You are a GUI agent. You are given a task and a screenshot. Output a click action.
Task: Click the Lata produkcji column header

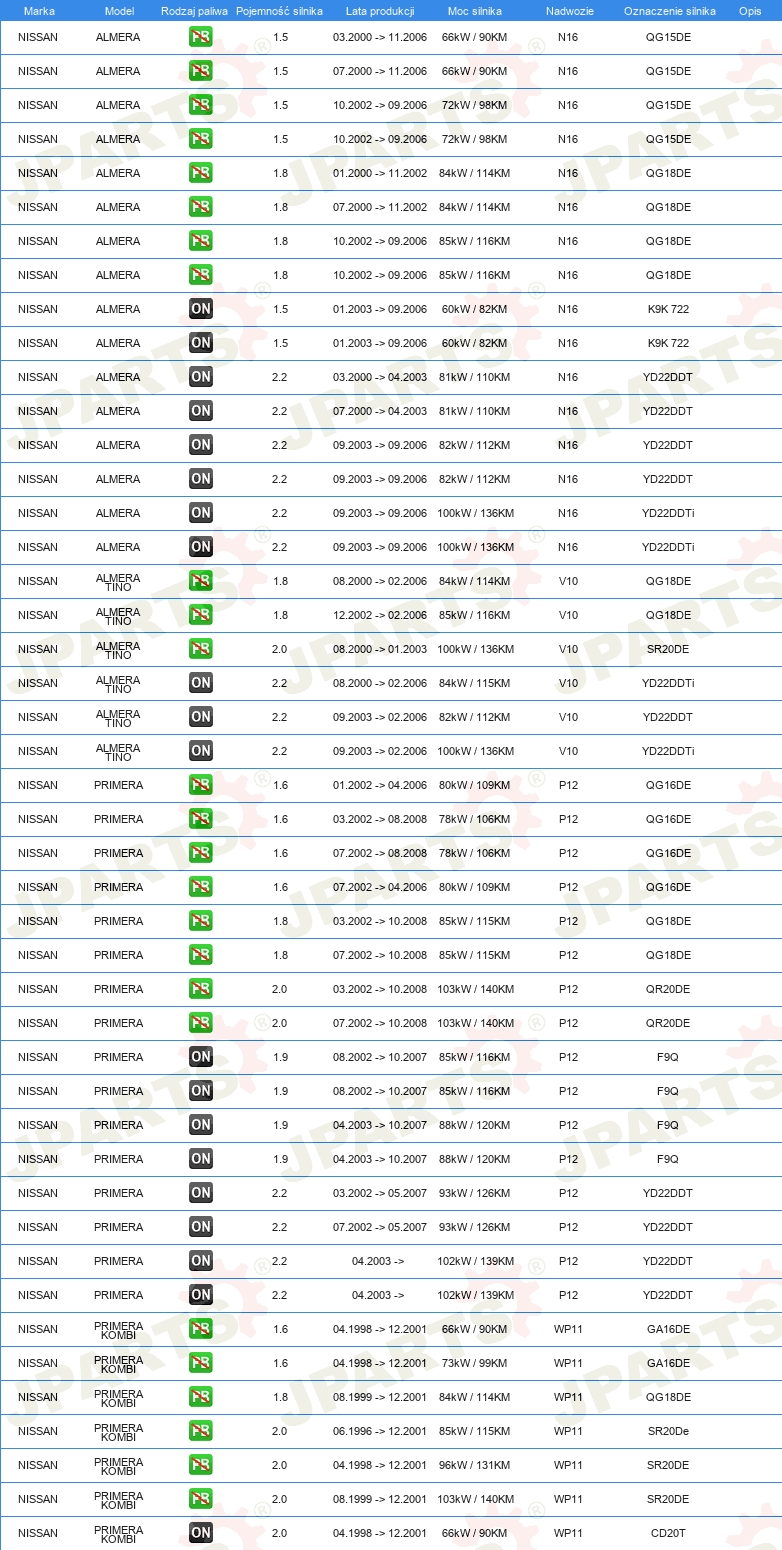(380, 11)
